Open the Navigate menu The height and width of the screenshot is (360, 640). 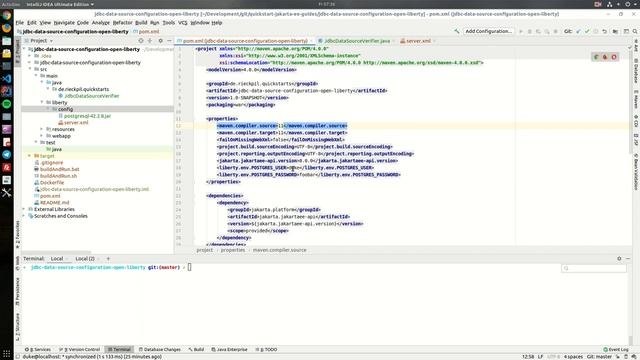(64, 22)
